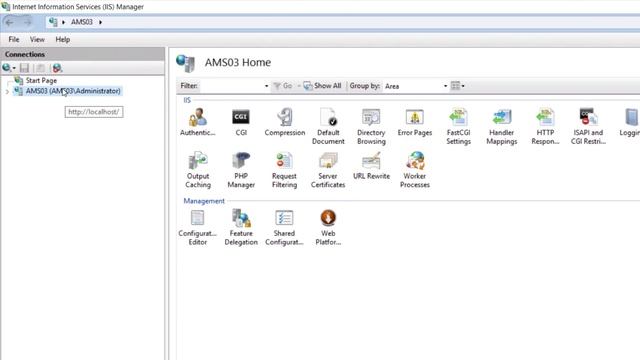Open the Logging feature icon
This screenshot has height=360, width=640.
[x=630, y=122]
